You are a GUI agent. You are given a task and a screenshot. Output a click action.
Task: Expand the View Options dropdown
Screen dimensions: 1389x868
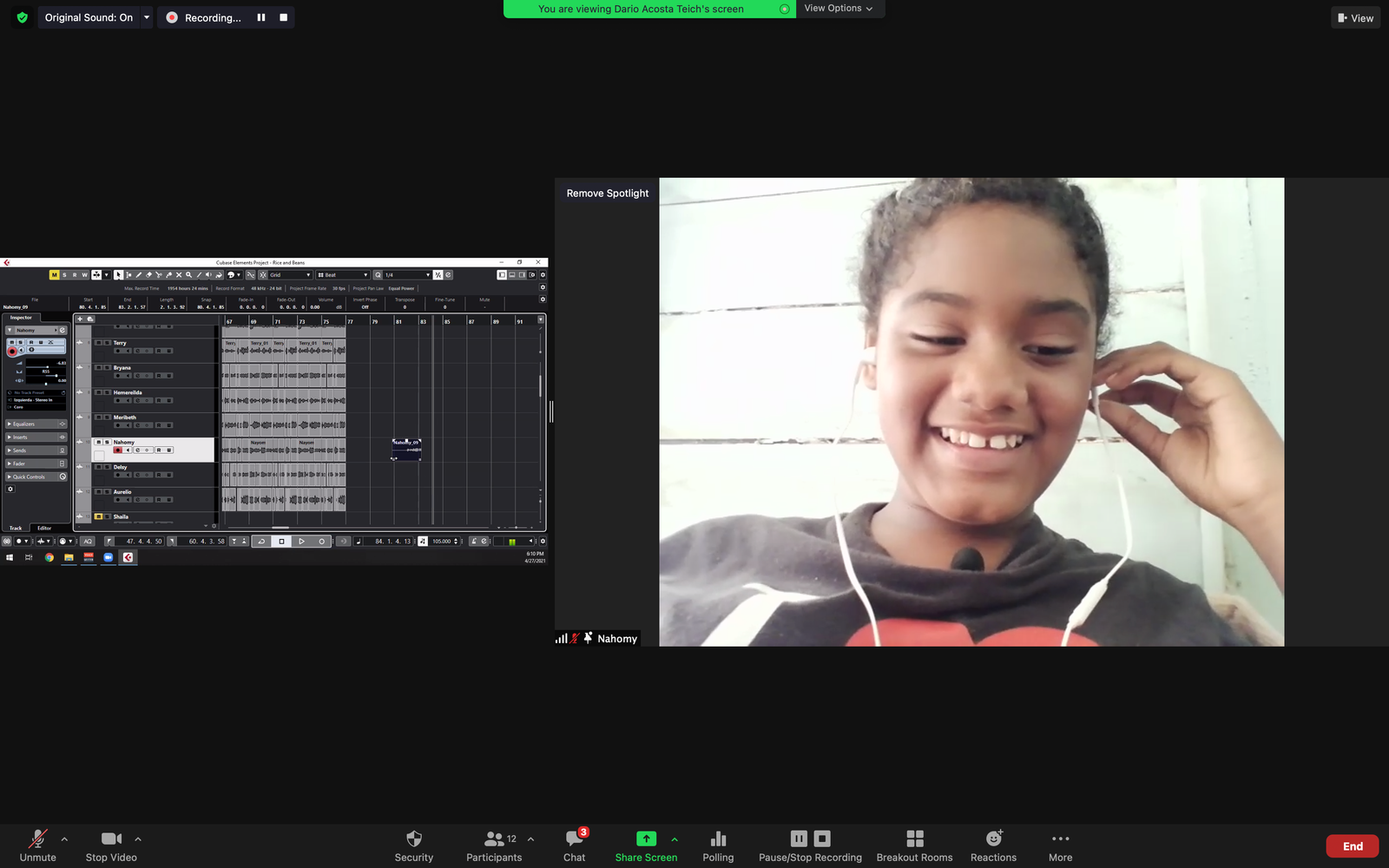coord(839,9)
